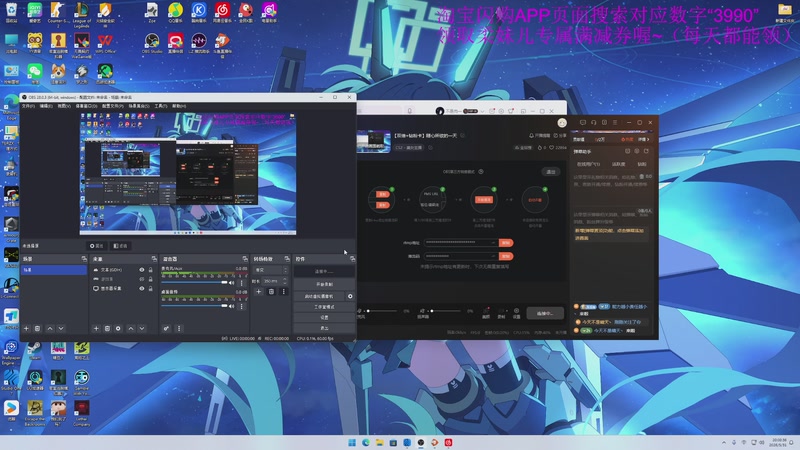800x450 pixels.
Task: Click 开播提醒 bell in streaming companion
Action: (540, 136)
